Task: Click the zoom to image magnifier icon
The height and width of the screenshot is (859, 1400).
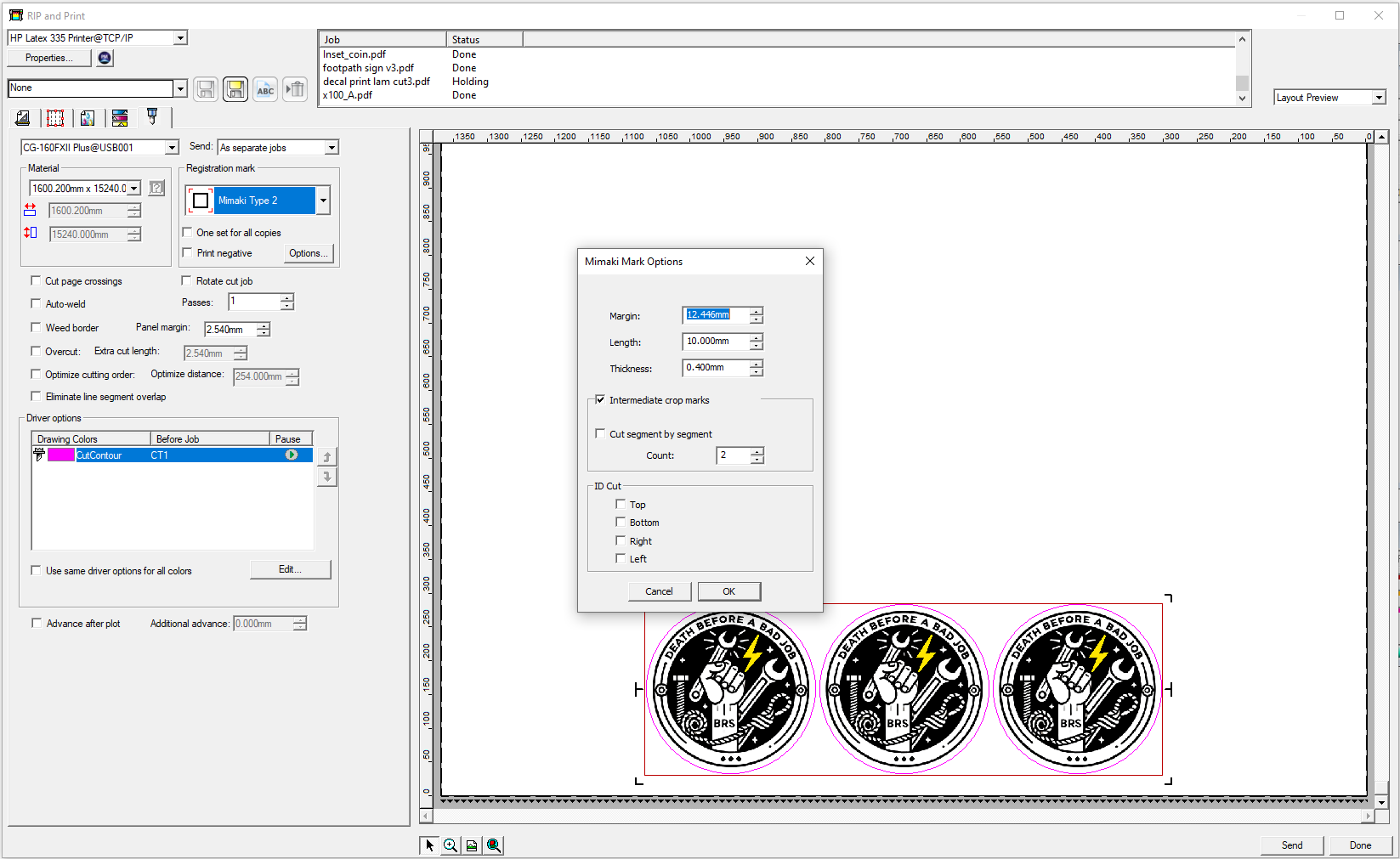Action: pos(494,845)
